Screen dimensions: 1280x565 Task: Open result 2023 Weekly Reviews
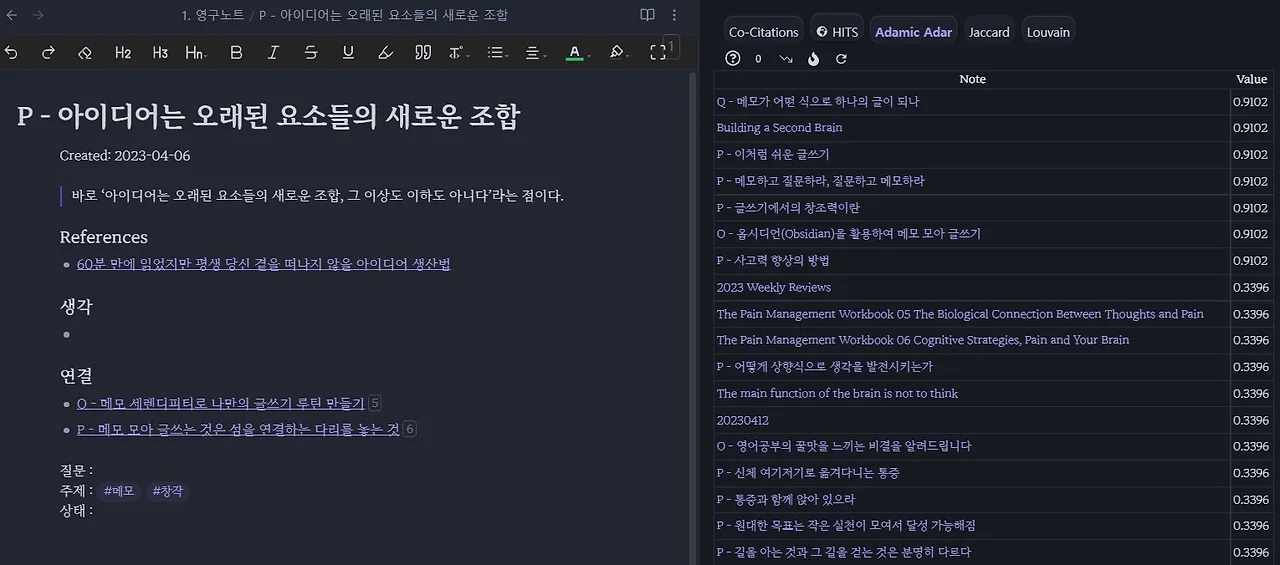pyautogui.click(x=773, y=287)
